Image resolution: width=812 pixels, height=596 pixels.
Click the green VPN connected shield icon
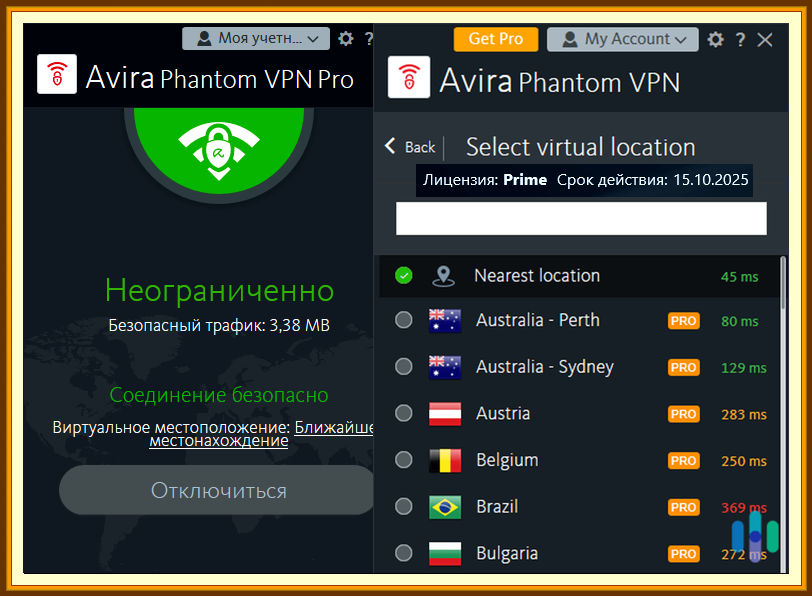(219, 150)
